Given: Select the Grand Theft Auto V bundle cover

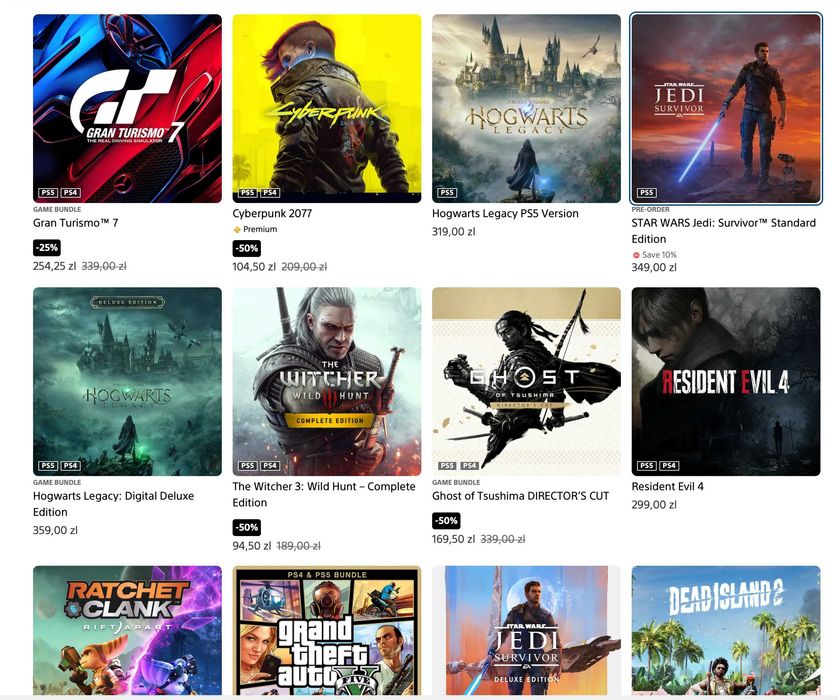Looking at the screenshot, I should (x=327, y=631).
